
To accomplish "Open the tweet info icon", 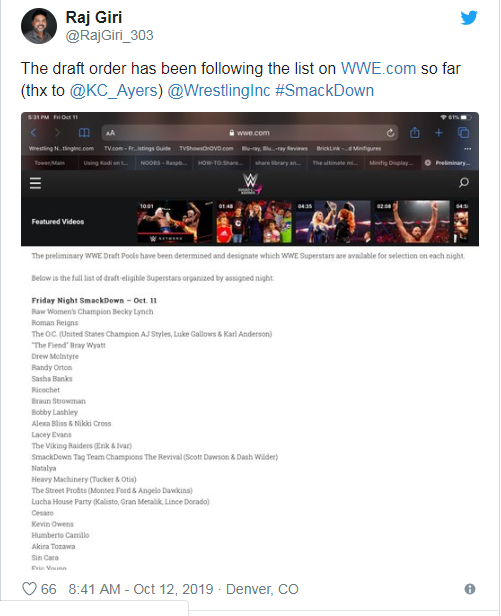I will pos(470,589).
